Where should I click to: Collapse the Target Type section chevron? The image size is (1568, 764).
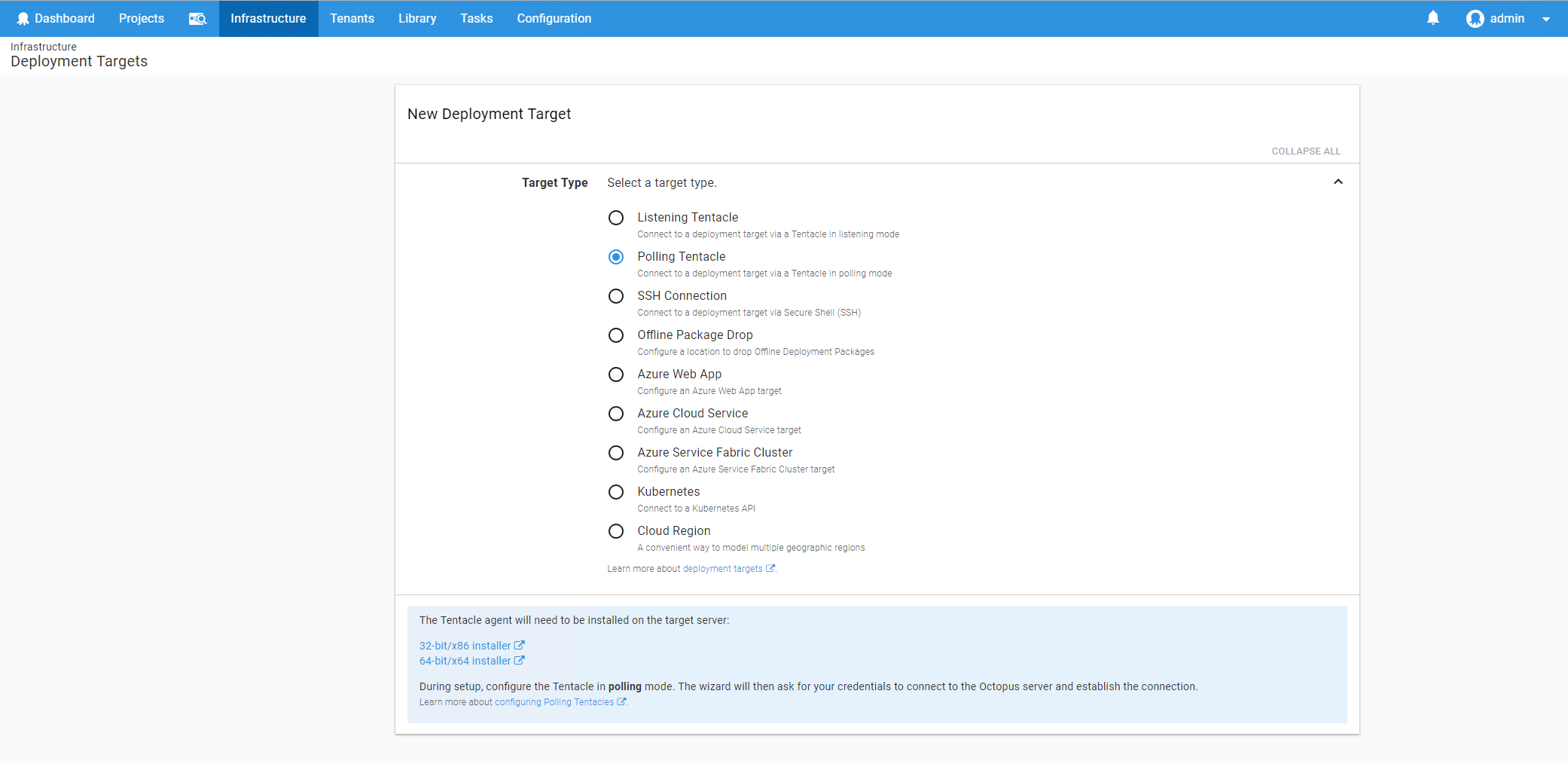pos(1338,182)
